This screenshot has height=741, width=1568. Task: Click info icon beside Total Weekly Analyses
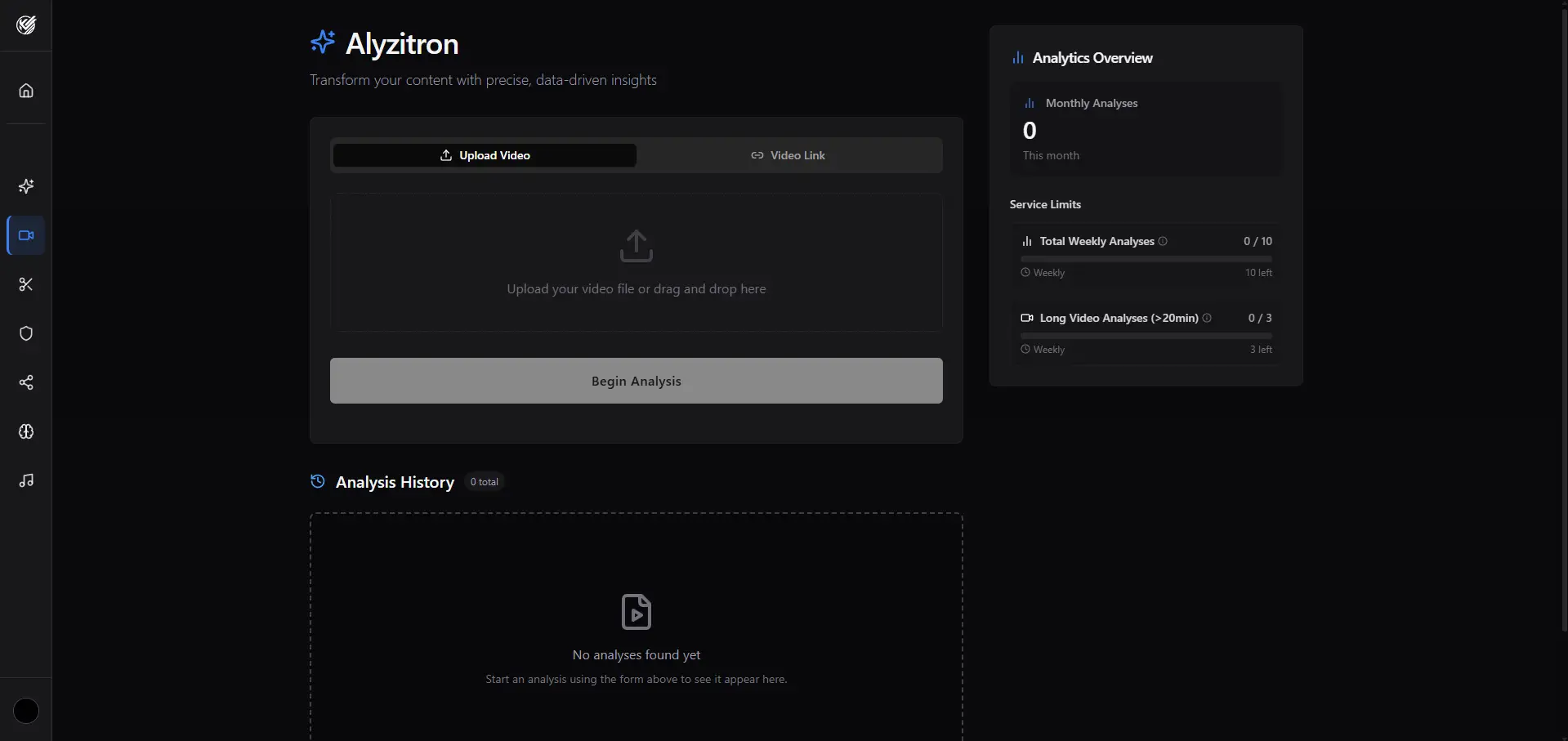click(1163, 241)
